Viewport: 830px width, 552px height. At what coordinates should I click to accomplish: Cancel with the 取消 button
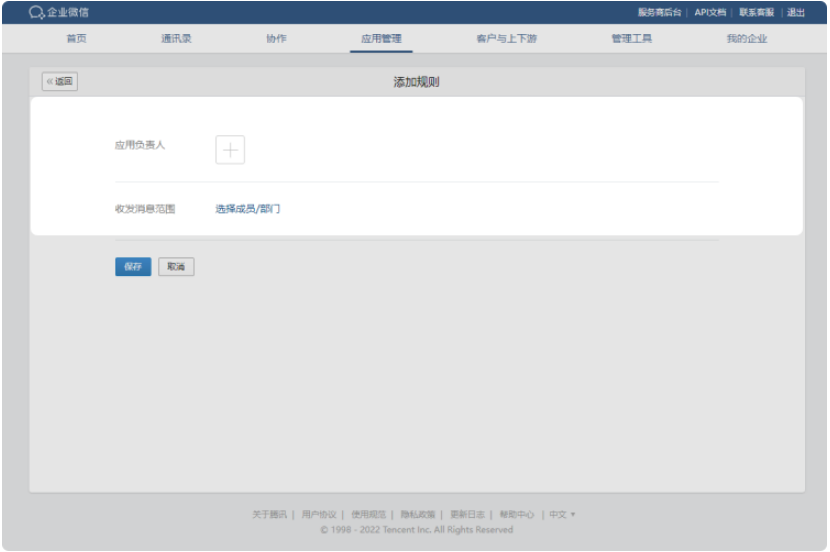tap(176, 267)
